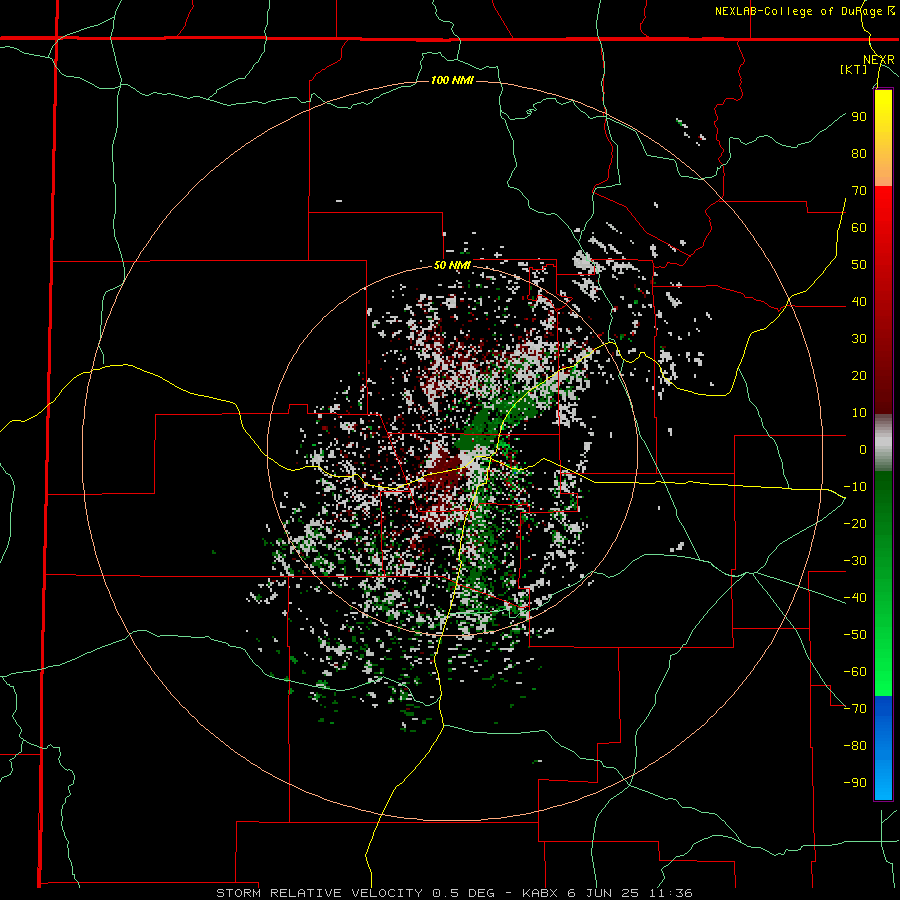Click the NEXR label above the color scale

(879, 60)
